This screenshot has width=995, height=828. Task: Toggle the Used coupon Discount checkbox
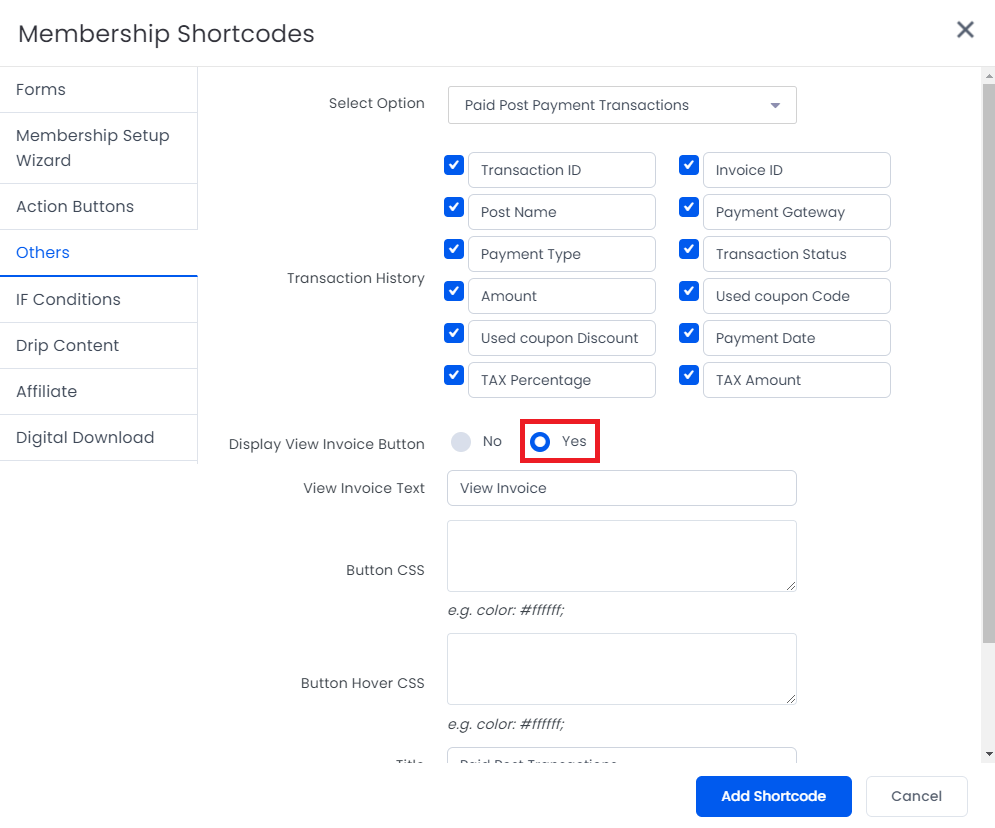(x=454, y=333)
